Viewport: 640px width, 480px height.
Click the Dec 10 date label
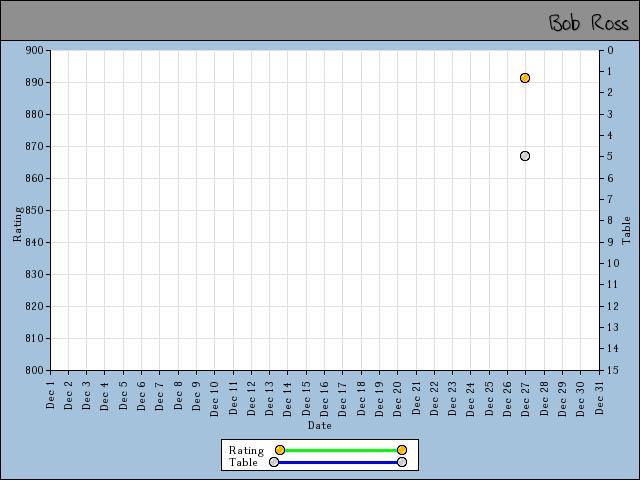point(214,398)
